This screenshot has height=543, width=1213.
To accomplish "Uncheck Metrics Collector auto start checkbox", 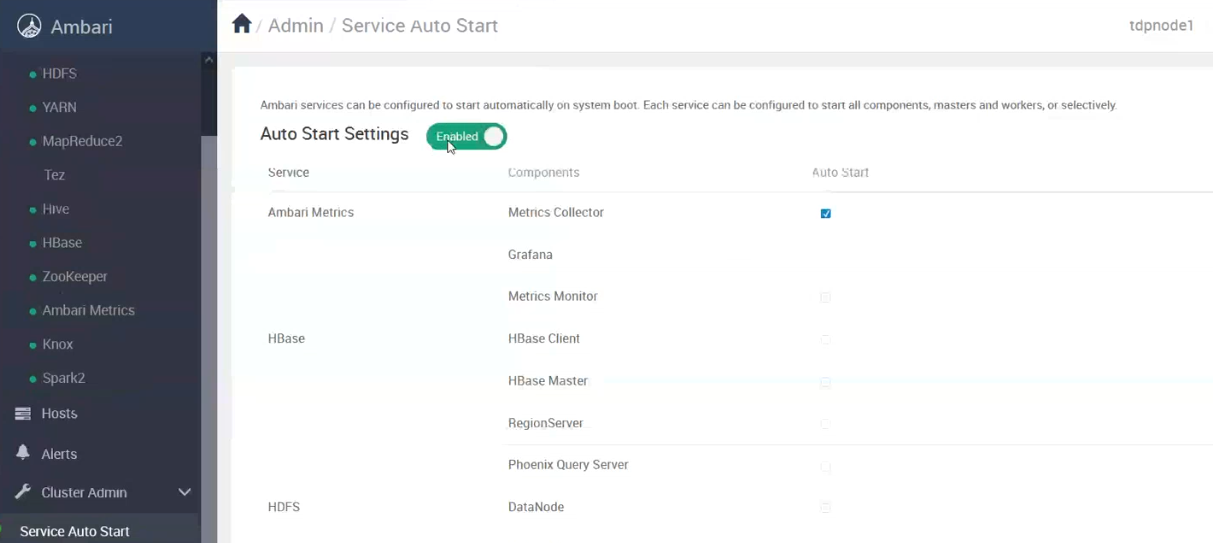I will point(826,213).
